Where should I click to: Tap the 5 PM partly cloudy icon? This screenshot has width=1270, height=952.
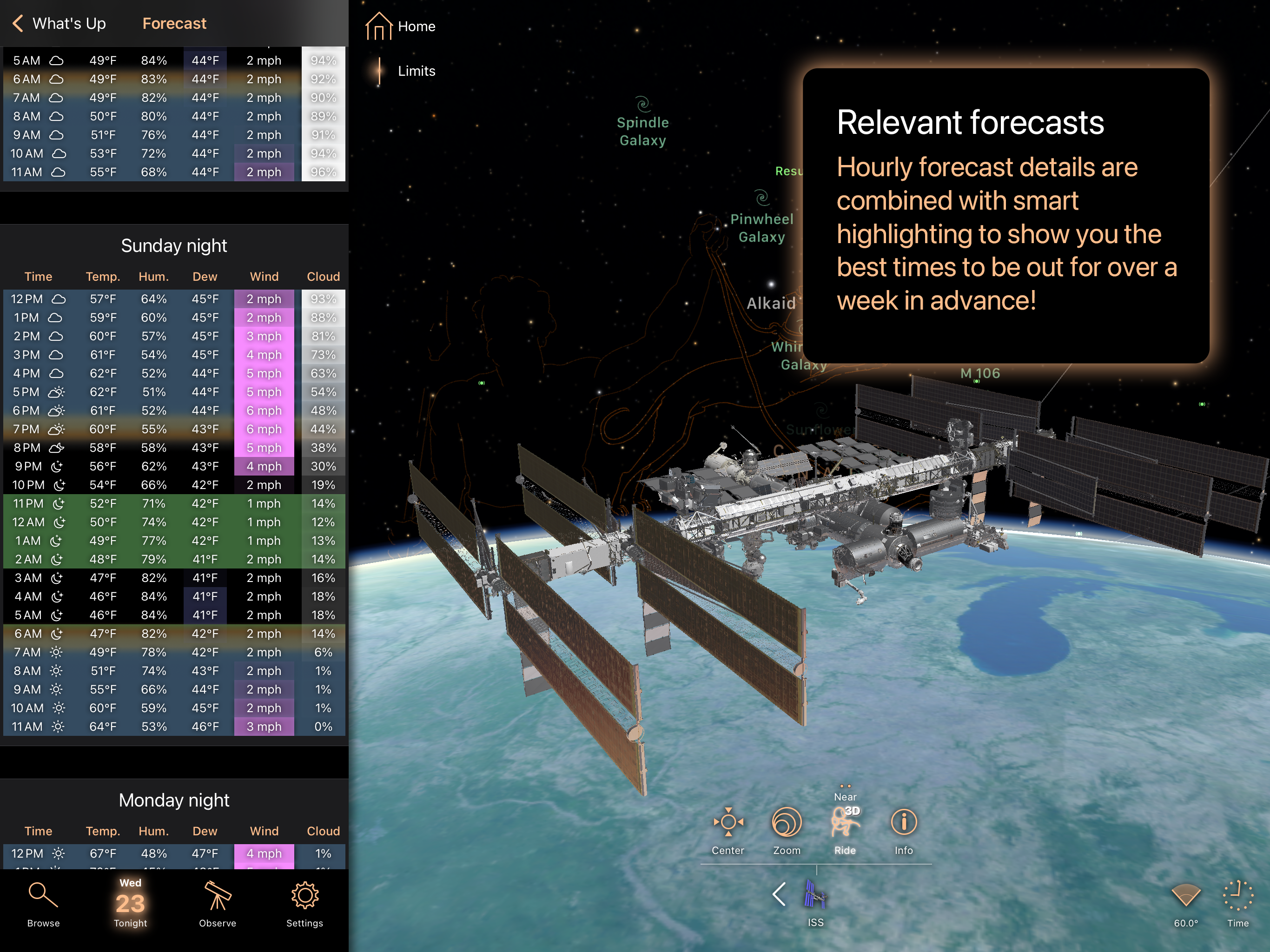click(56, 391)
